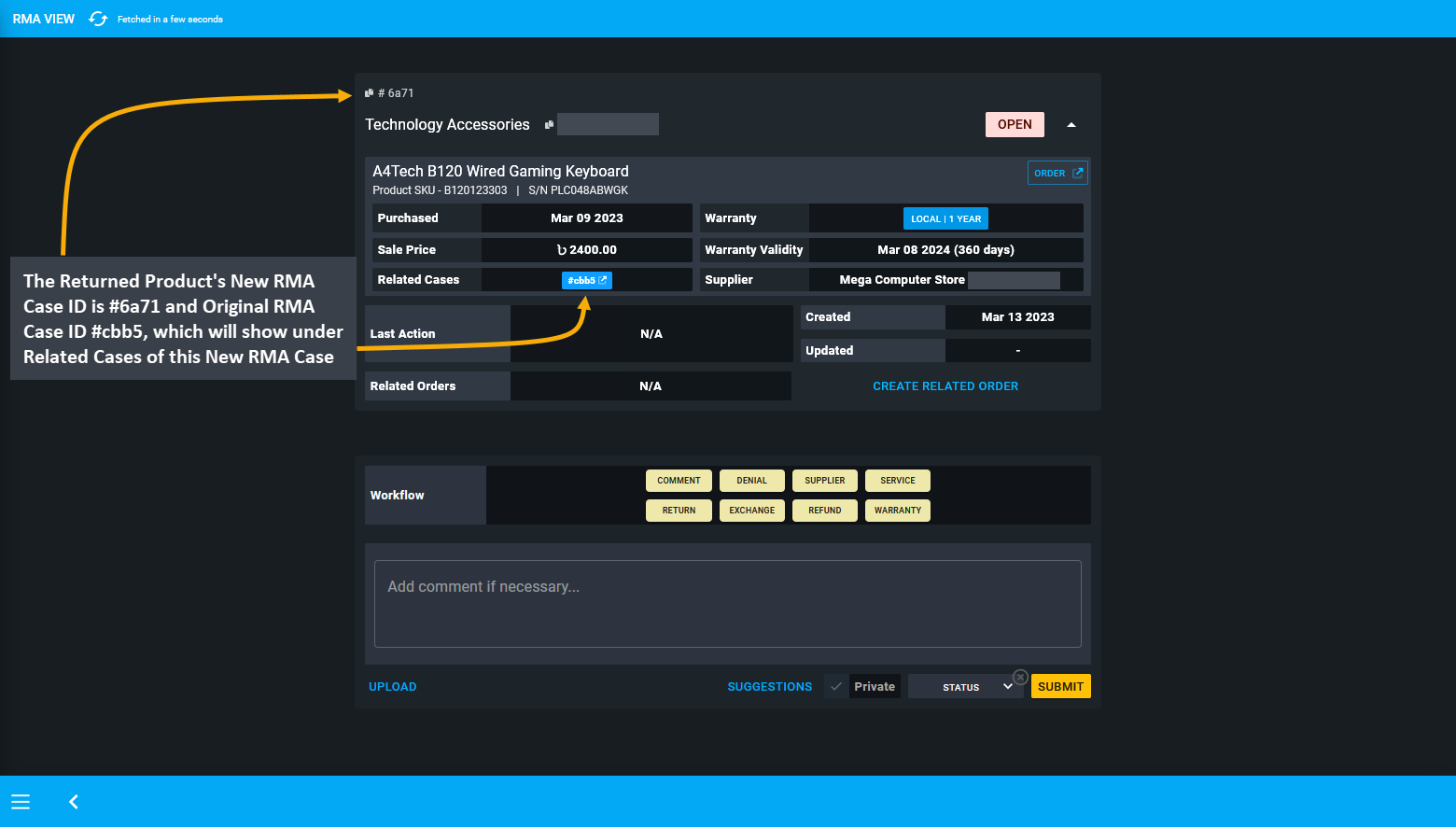Open the STATUS dropdown

[x=966, y=687]
